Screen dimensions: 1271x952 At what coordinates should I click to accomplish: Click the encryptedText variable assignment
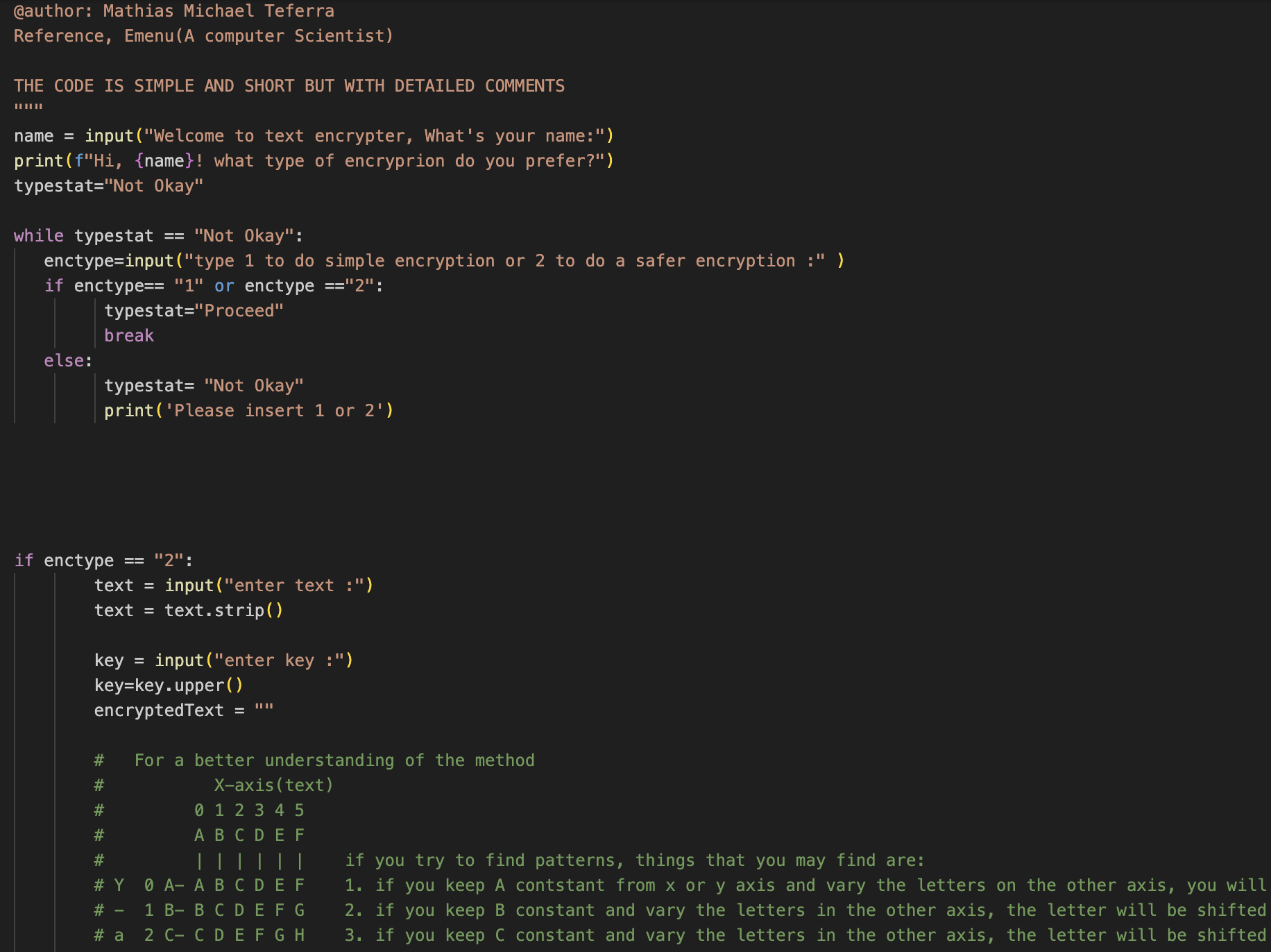click(159, 711)
